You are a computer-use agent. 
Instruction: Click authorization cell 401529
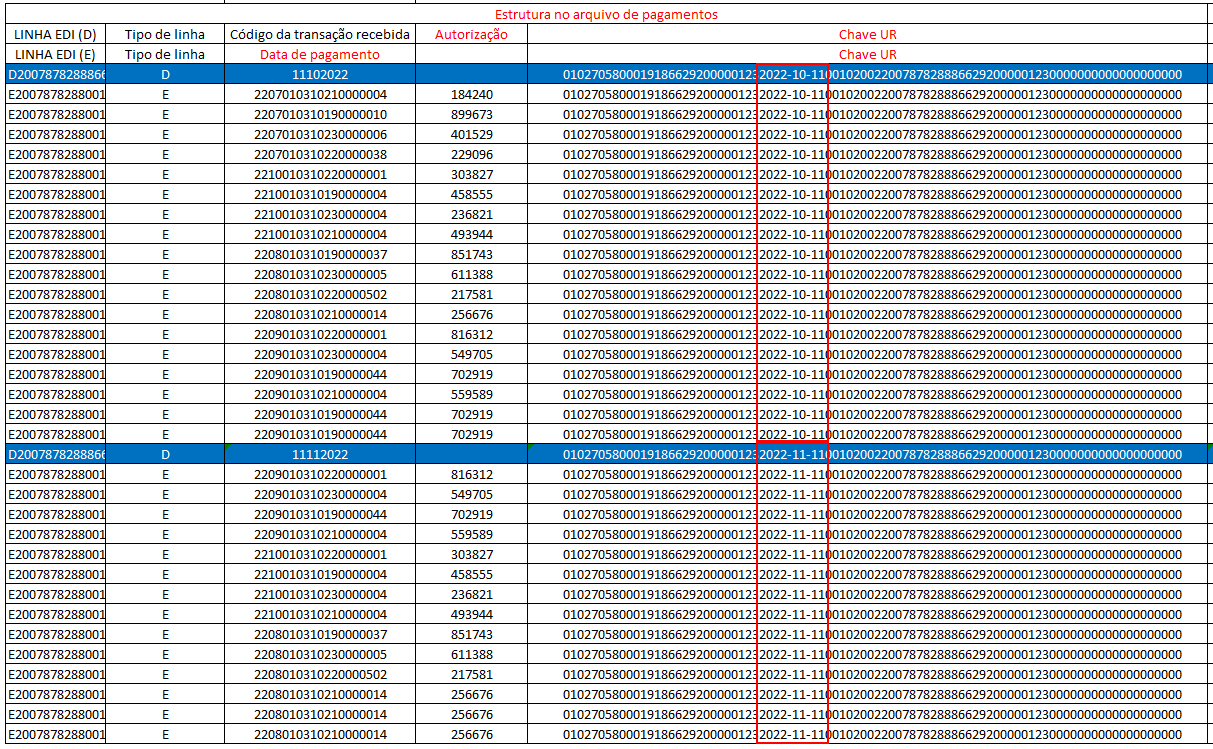tap(471, 134)
